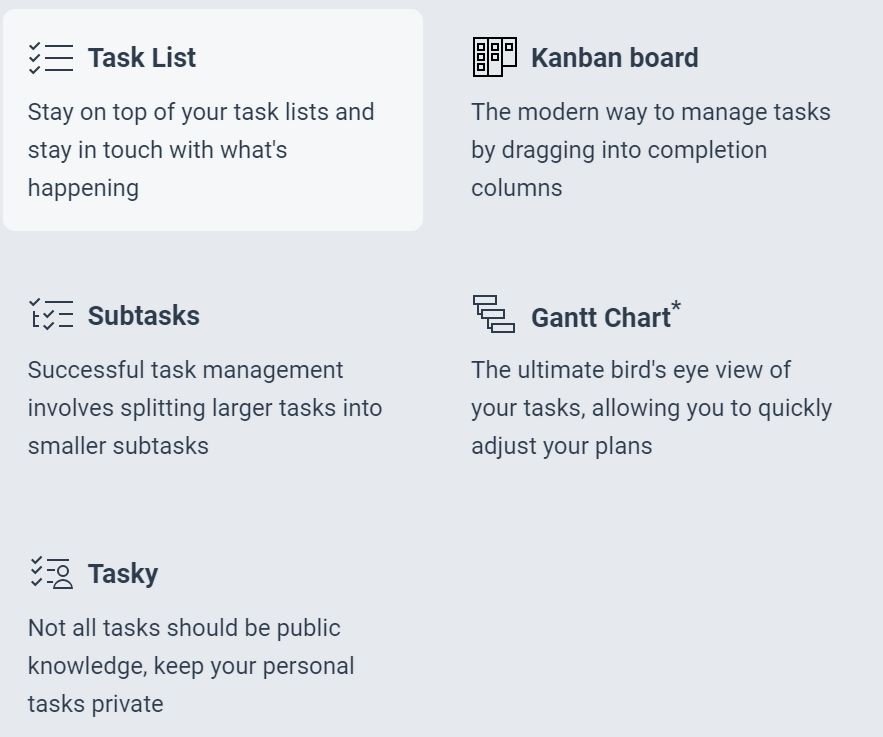Viewport: 883px width, 737px height.
Task: Click the asterisk beside Gantt Chart
Action: [x=677, y=306]
